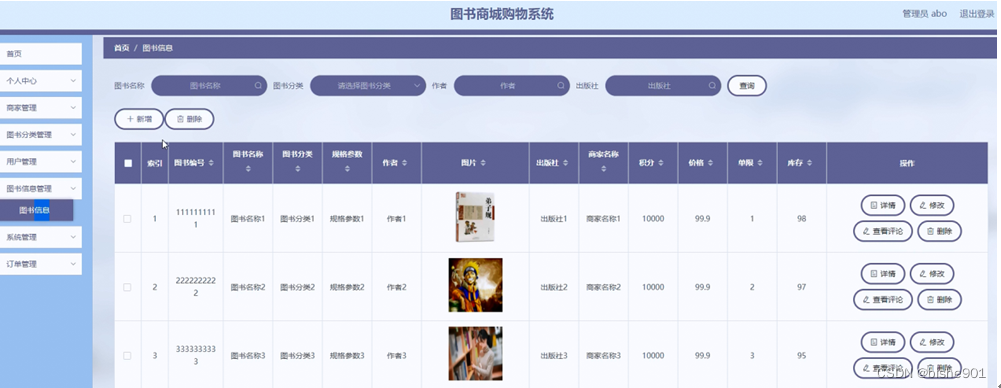Click stock value 98 cell
Image resolution: width=1001 pixels, height=388 pixels.
click(802, 219)
